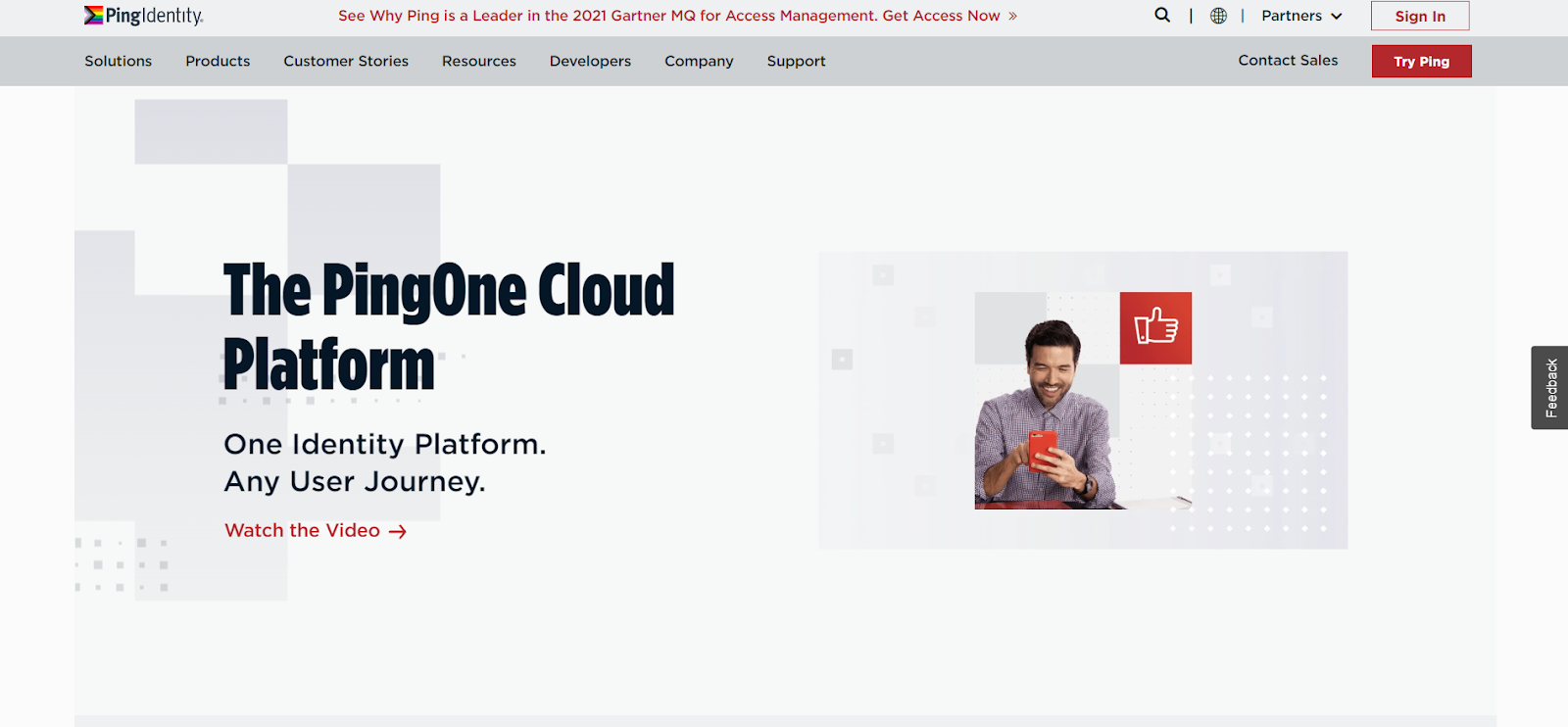This screenshot has height=727, width=1568.
Task: Open the site search magnifier icon
Action: tap(1162, 15)
